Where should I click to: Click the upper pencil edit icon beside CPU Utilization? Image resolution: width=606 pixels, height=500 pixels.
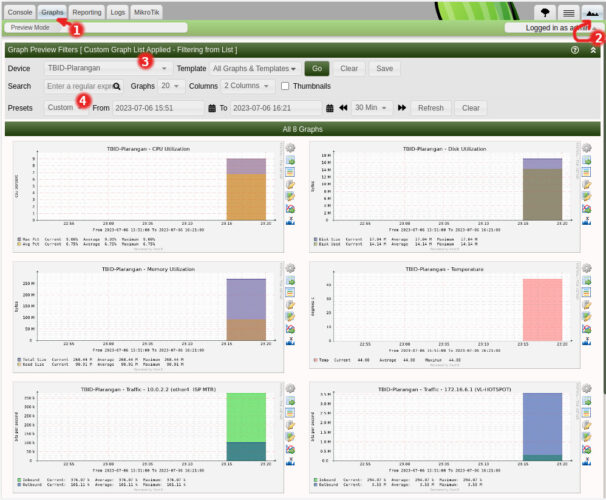[x=290, y=184]
